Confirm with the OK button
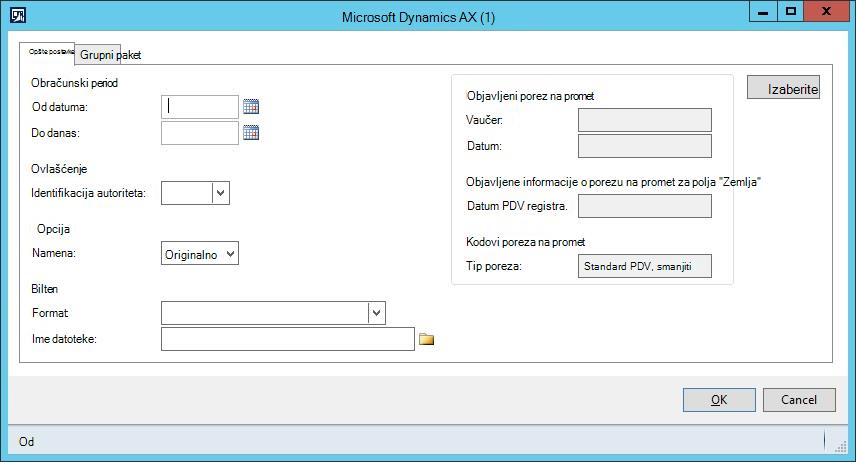 tap(719, 400)
